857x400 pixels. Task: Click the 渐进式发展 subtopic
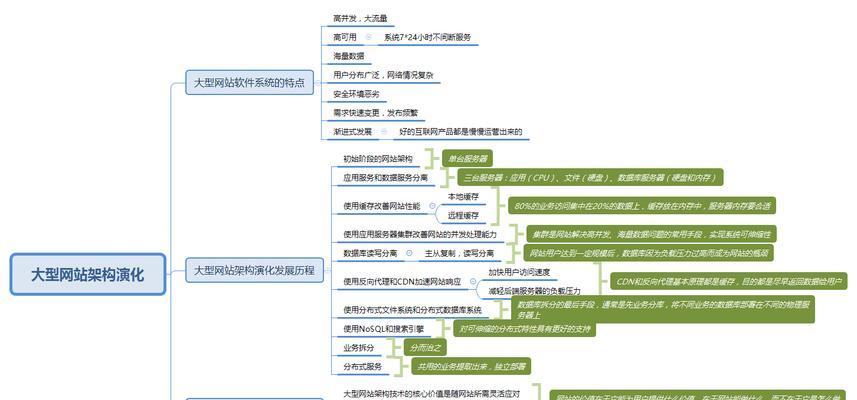353,132
